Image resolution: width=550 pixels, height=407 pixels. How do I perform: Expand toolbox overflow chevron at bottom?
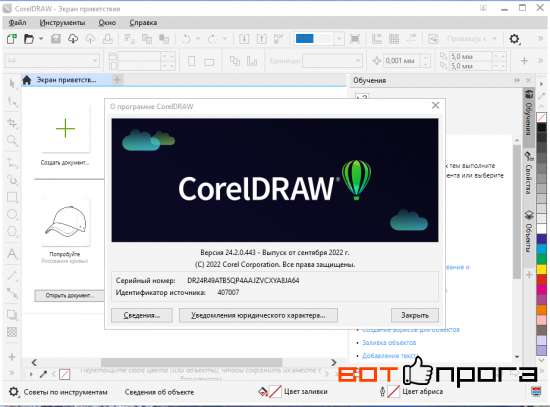click(x=12, y=373)
